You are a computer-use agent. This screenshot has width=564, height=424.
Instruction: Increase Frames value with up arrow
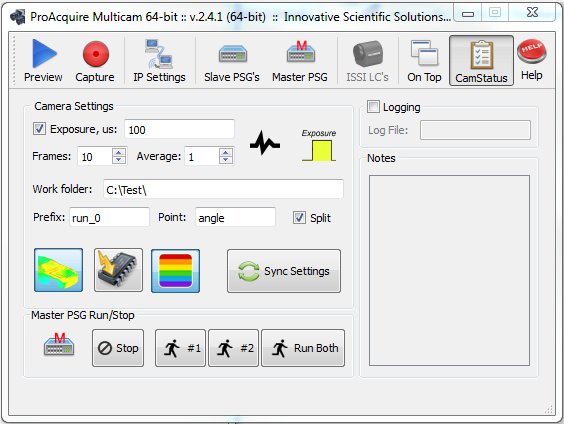click(119, 152)
